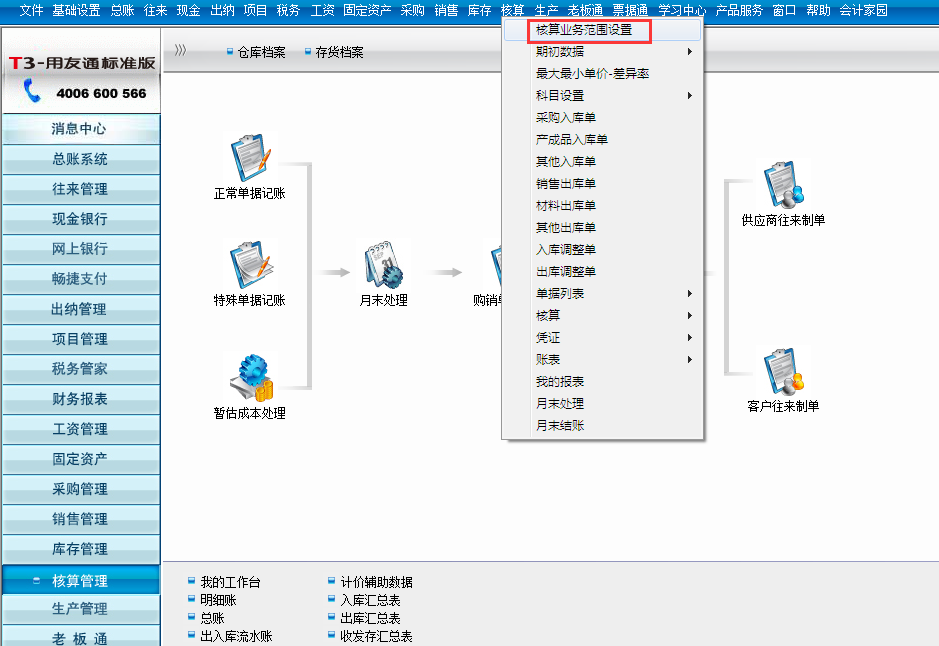Image resolution: width=939 pixels, height=646 pixels.
Task: Go to 库存管理 in the sidebar
Action: point(81,549)
